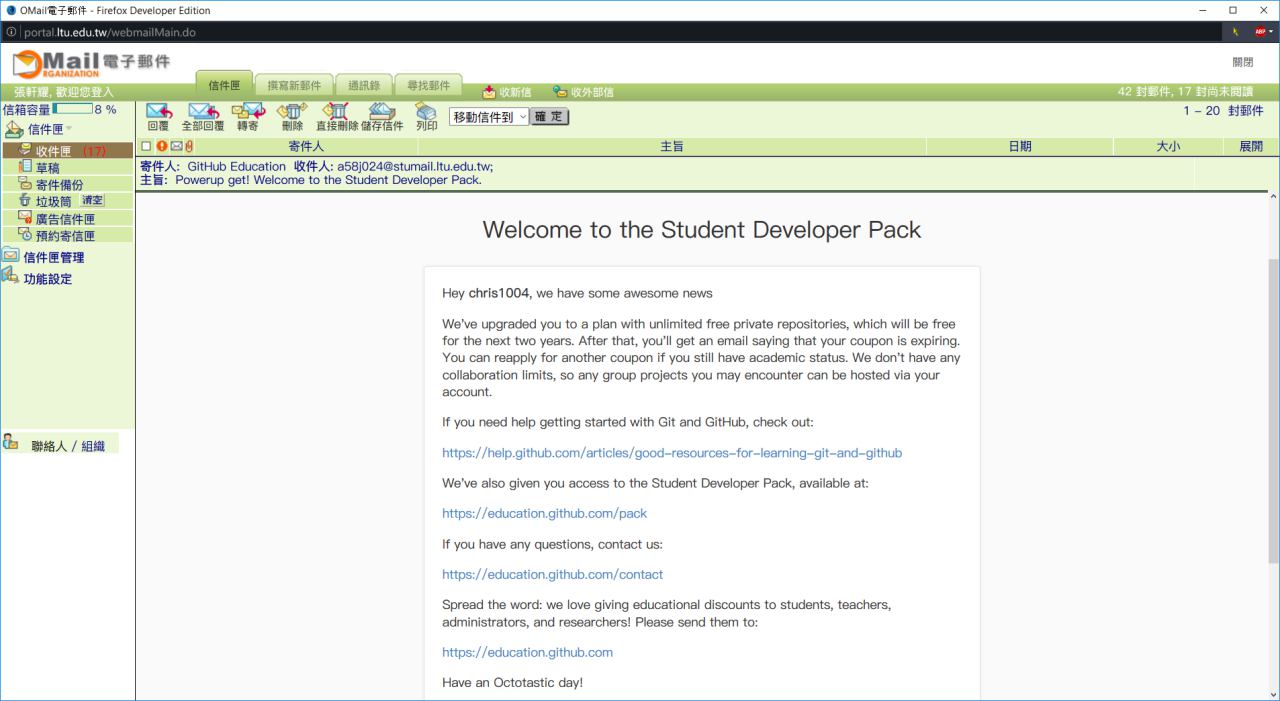This screenshot has height=701, width=1280.
Task: Click the 展開 column header
Action: [1251, 147]
